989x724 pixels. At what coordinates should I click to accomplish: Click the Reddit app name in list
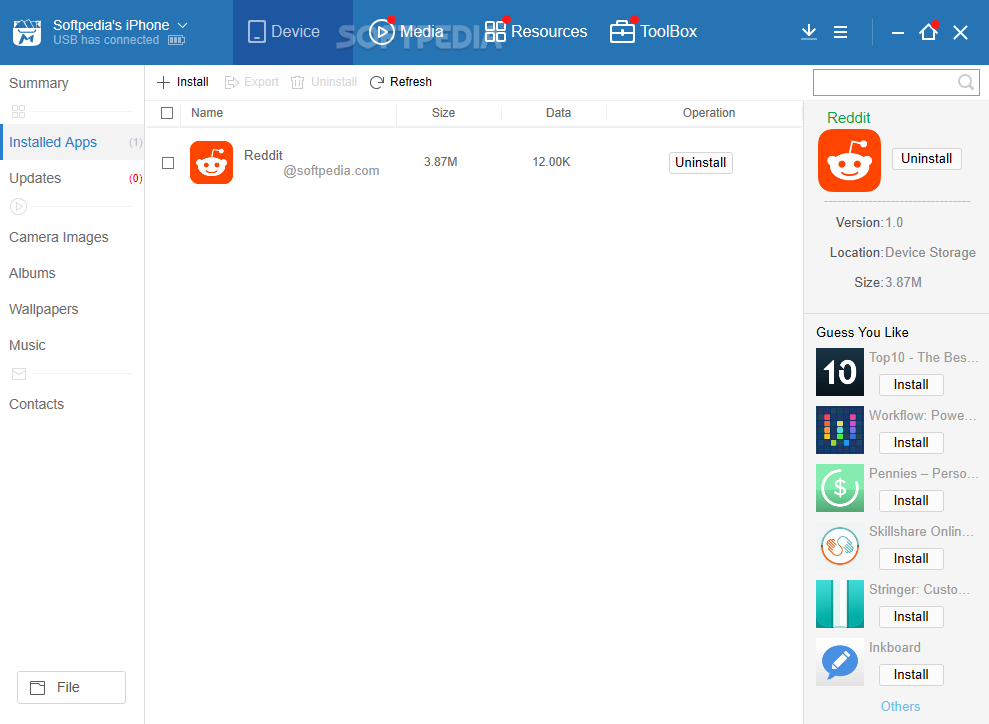(263, 155)
